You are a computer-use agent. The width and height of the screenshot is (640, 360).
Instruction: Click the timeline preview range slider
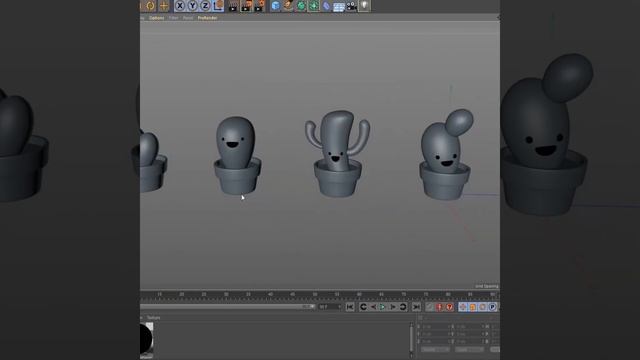(x=227, y=307)
